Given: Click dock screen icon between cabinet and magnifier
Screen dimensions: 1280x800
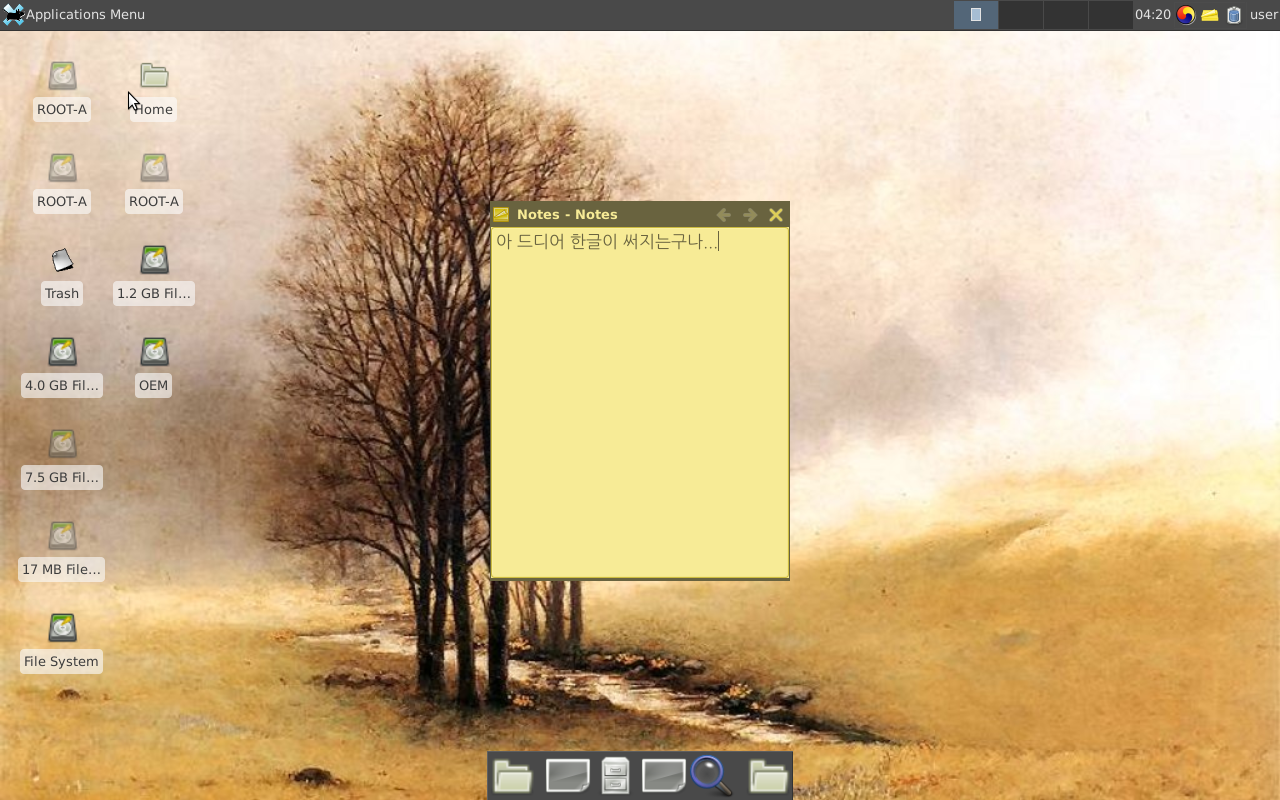Looking at the screenshot, I should (663, 776).
